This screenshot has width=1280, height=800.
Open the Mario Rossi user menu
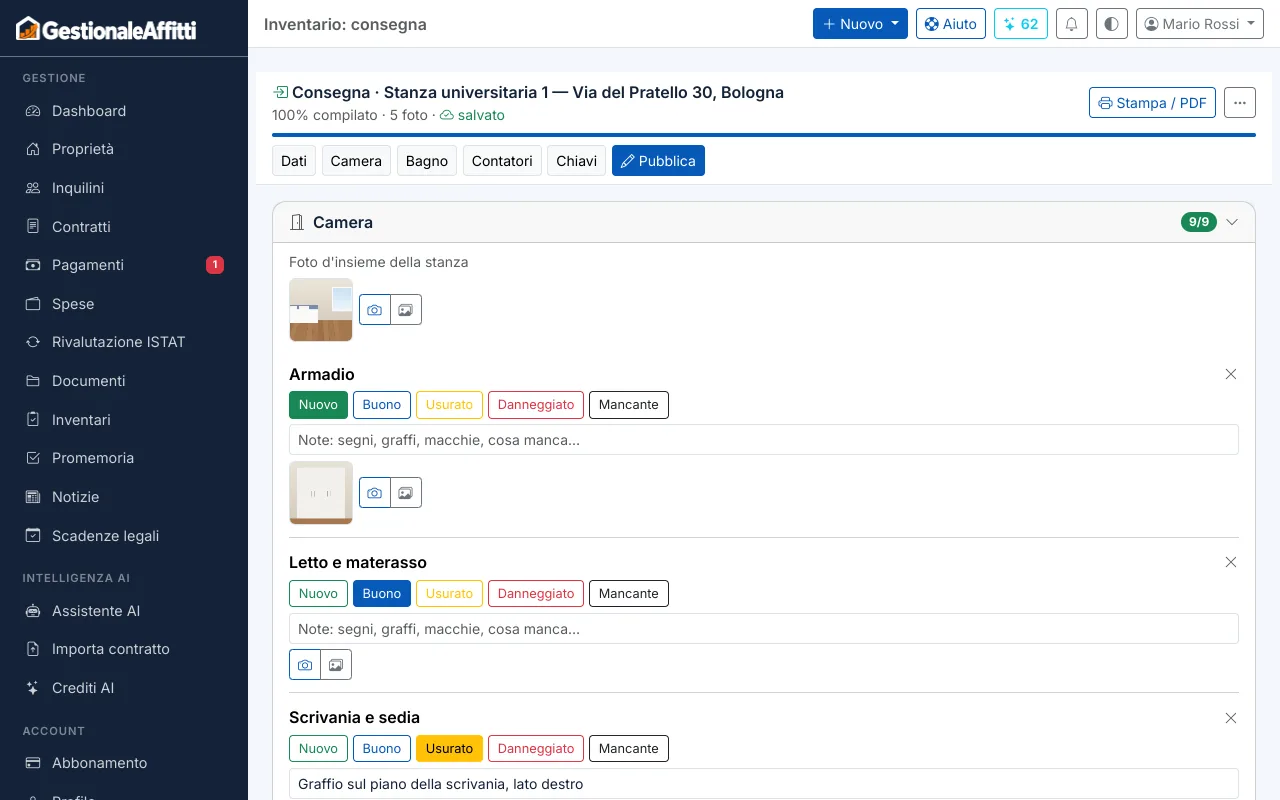(x=1200, y=24)
